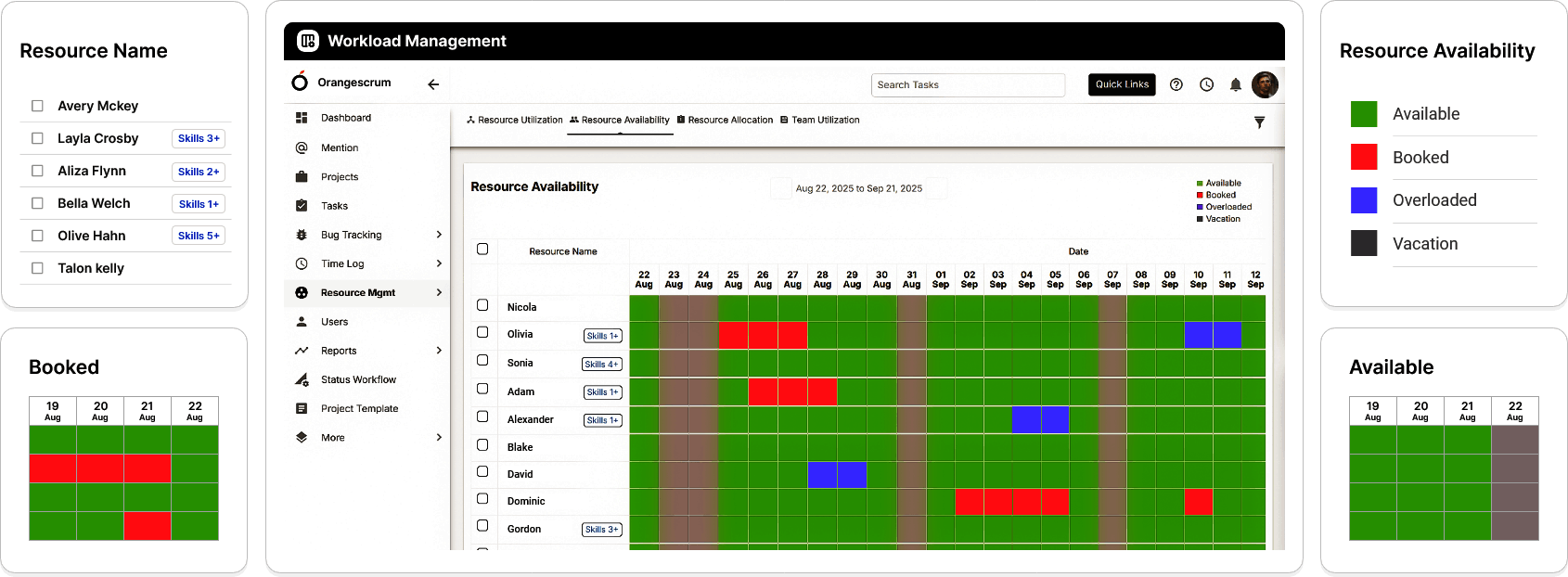Check the Layla Crosby checkbox
Image resolution: width=1568 pixels, height=577 pixels.
point(37,138)
